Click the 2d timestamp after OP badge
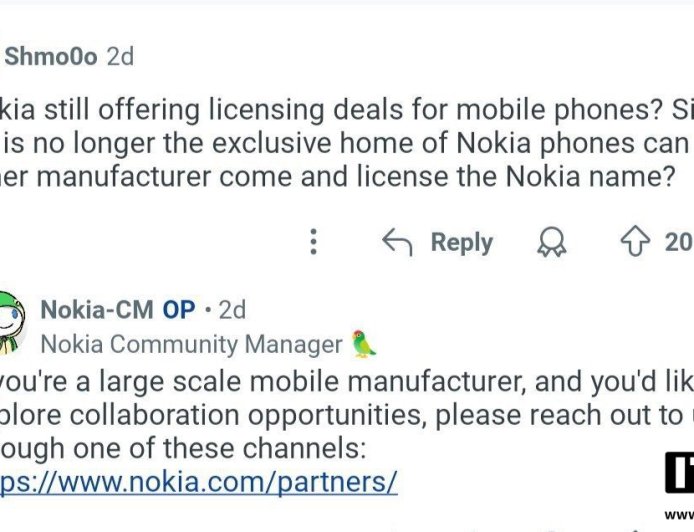The width and height of the screenshot is (694, 532). point(232,310)
